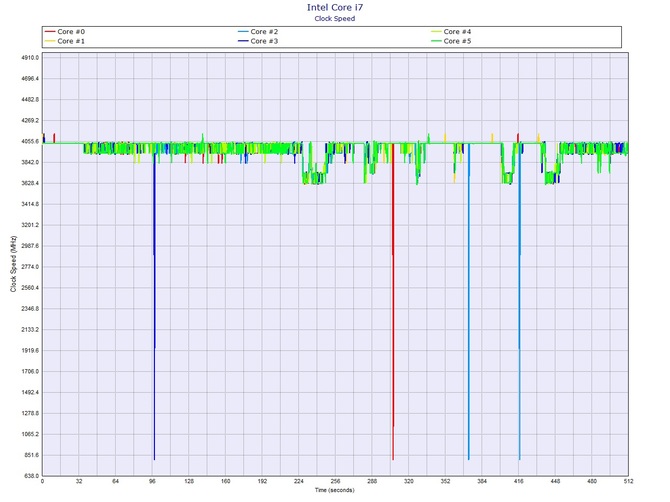Image resolution: width=670 pixels, height=502 pixels.
Task: Click the dark blue Core #3 legend line
Action: 243,41
